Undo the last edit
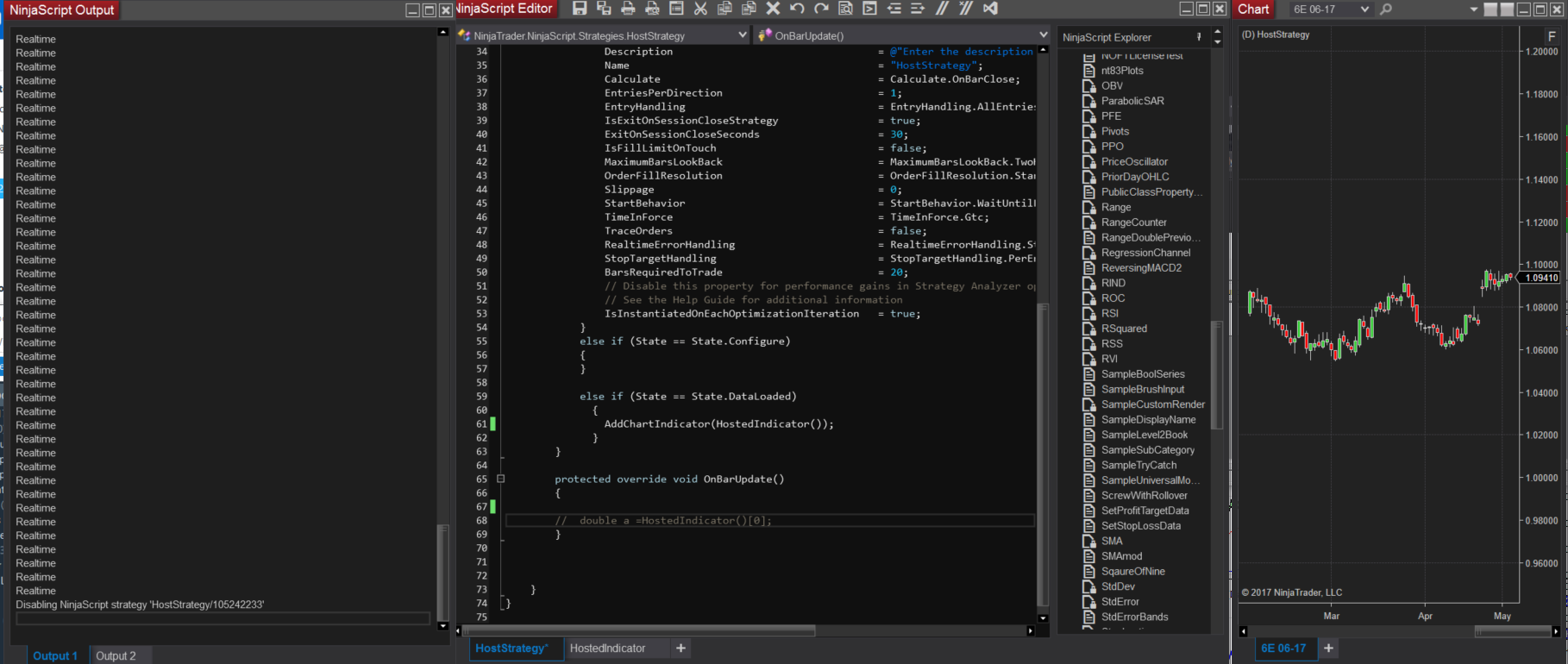The width and height of the screenshot is (1568, 664). [x=797, y=9]
